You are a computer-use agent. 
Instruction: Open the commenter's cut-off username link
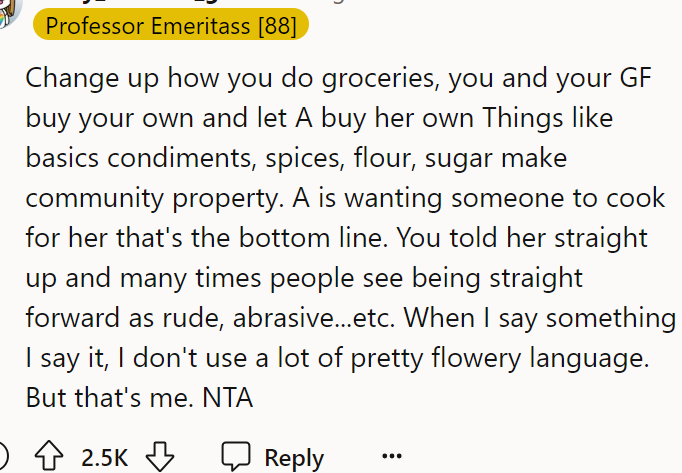click(x=160, y=4)
